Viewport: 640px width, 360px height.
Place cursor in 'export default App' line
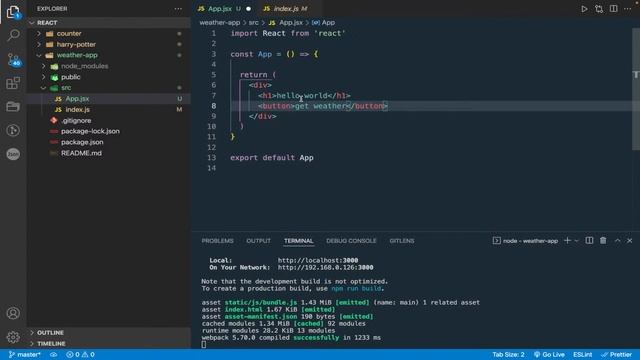tap(272, 158)
